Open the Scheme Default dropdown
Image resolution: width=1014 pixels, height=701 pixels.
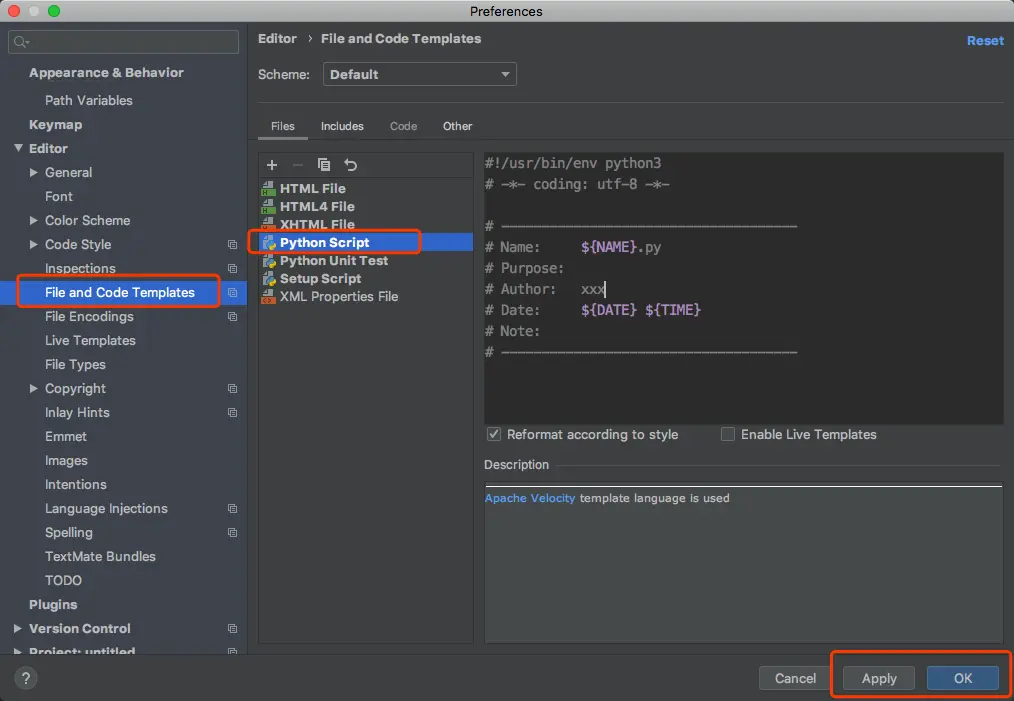coord(420,74)
